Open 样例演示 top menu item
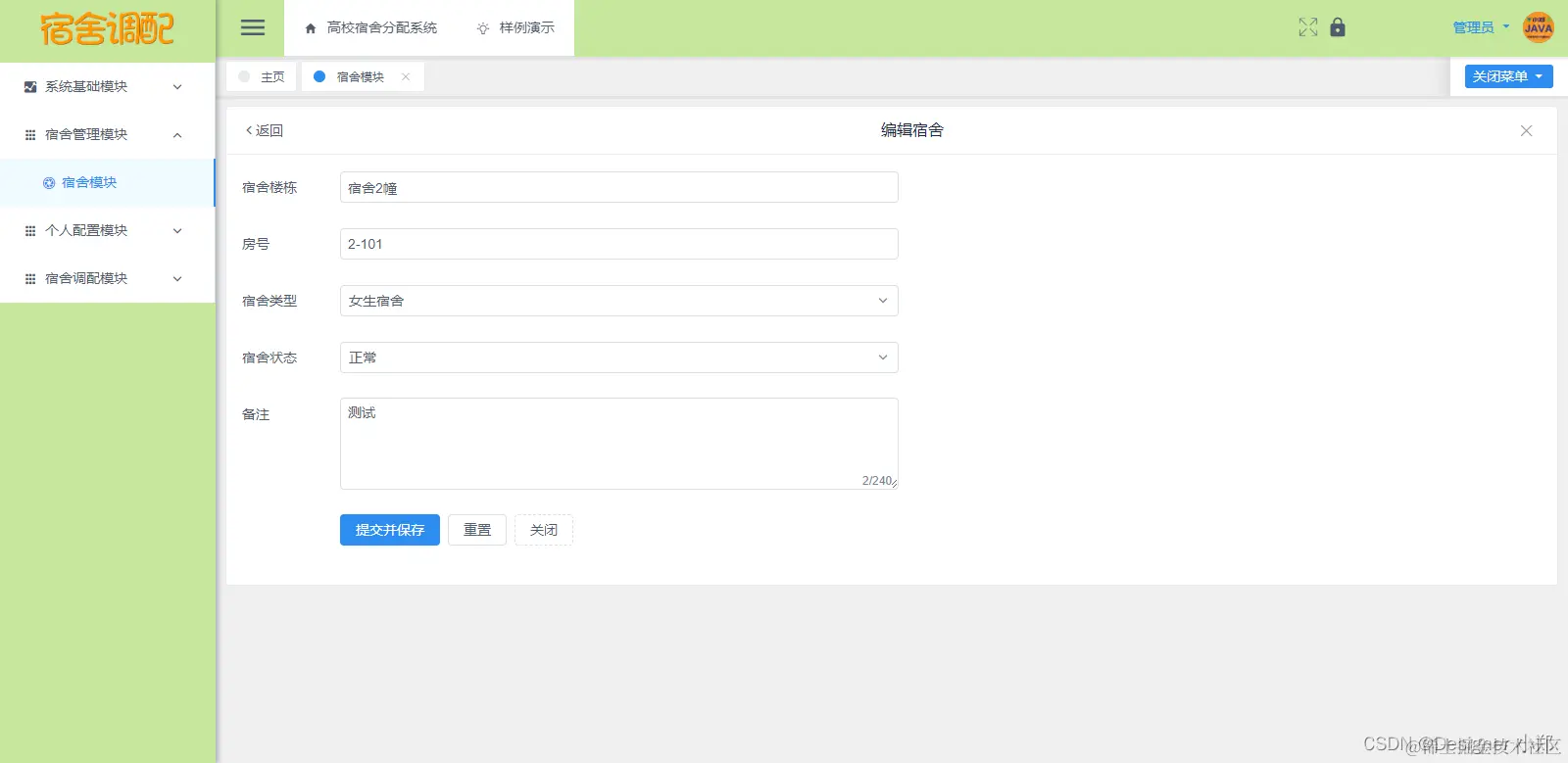1568x763 pixels. (515, 27)
